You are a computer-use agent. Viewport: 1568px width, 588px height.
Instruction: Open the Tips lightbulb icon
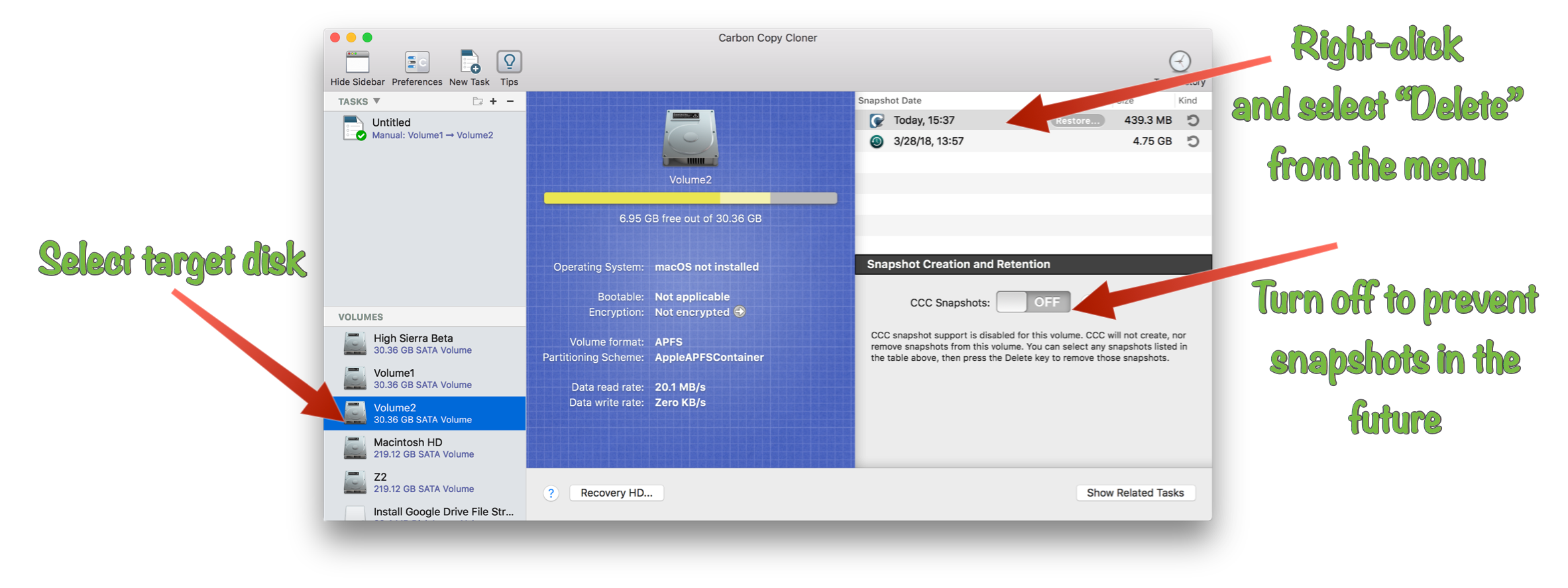(x=509, y=62)
